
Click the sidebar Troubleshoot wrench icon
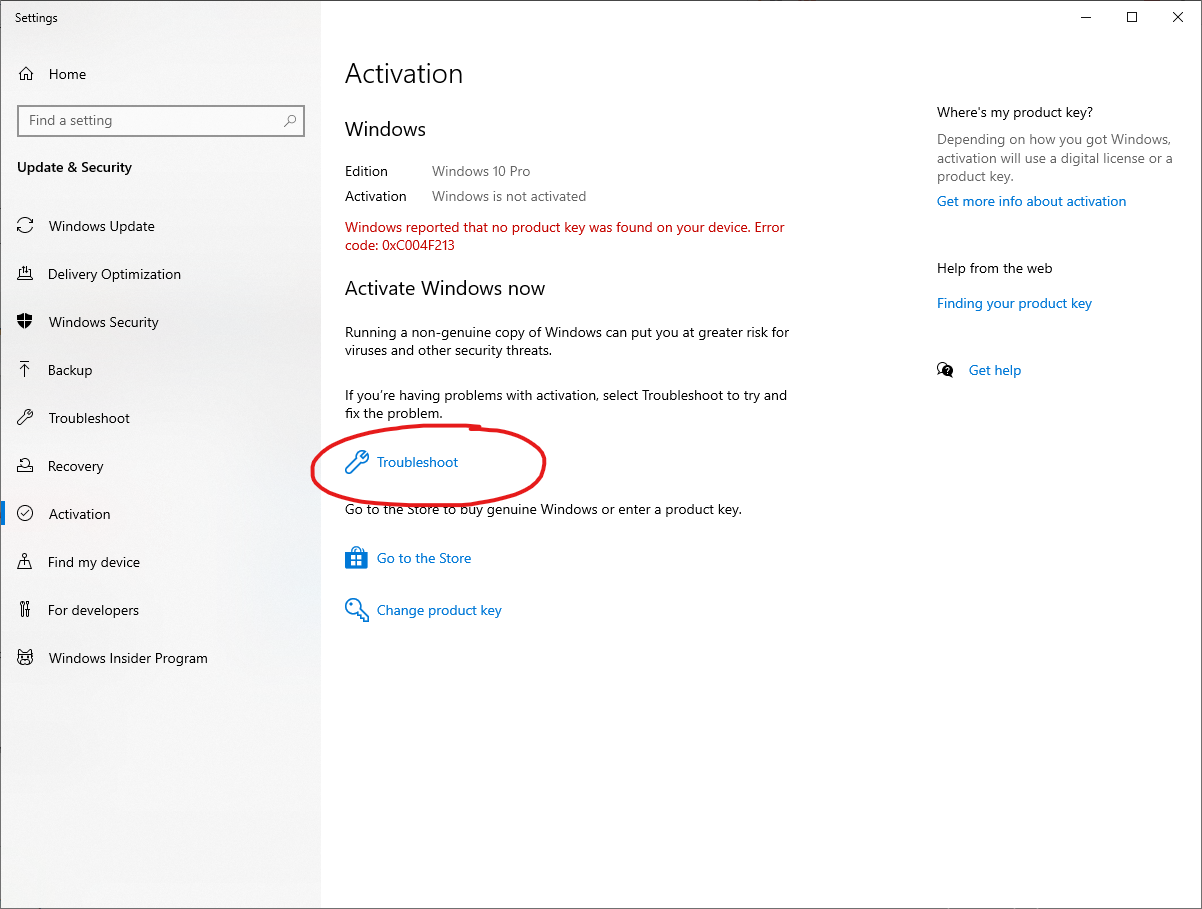point(26,418)
